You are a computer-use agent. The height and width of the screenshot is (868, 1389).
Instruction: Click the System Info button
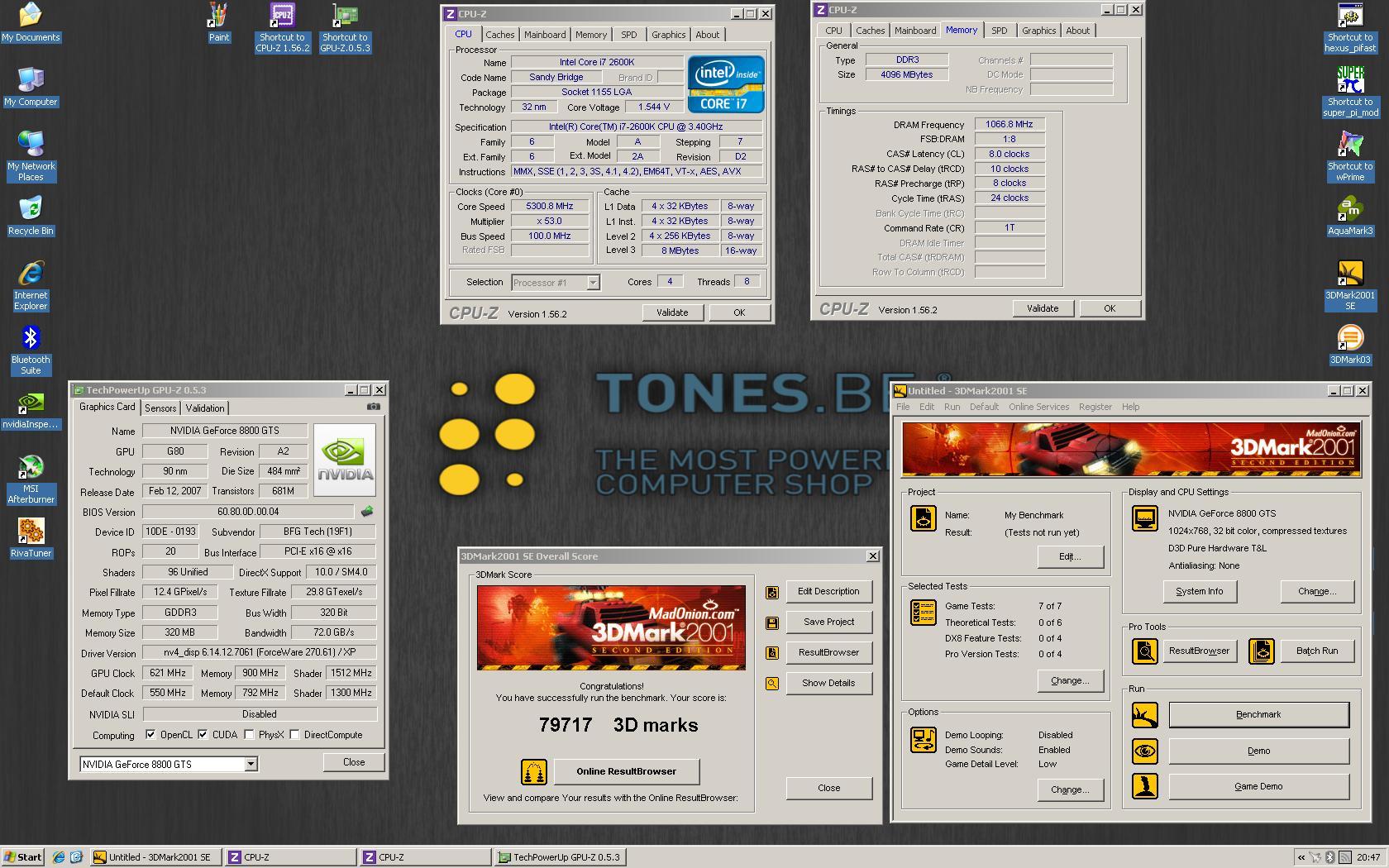point(1199,592)
